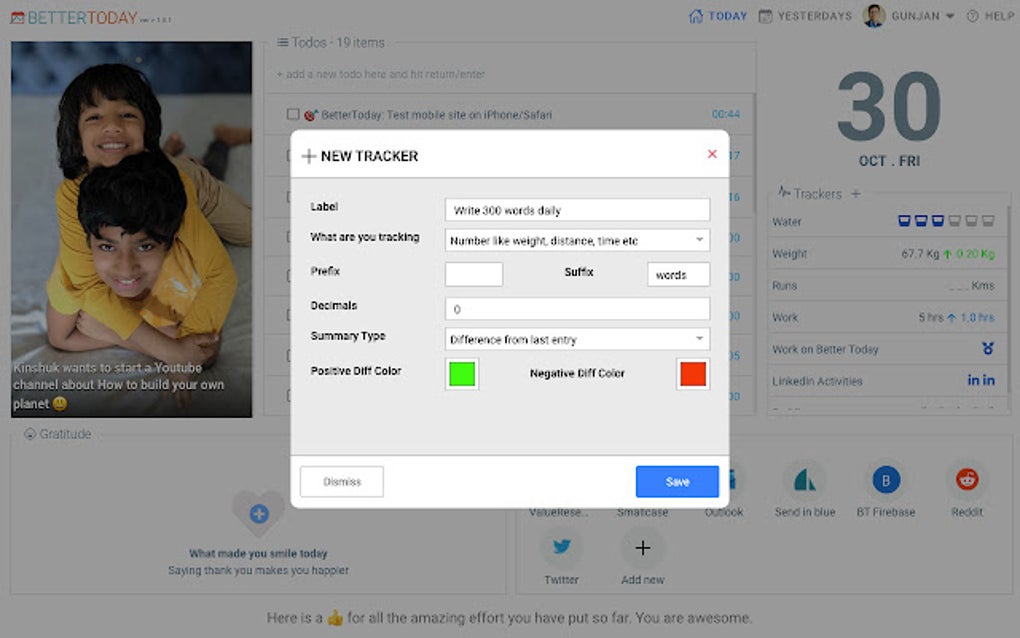
Task: Go to the Today tab
Action: tap(718, 16)
